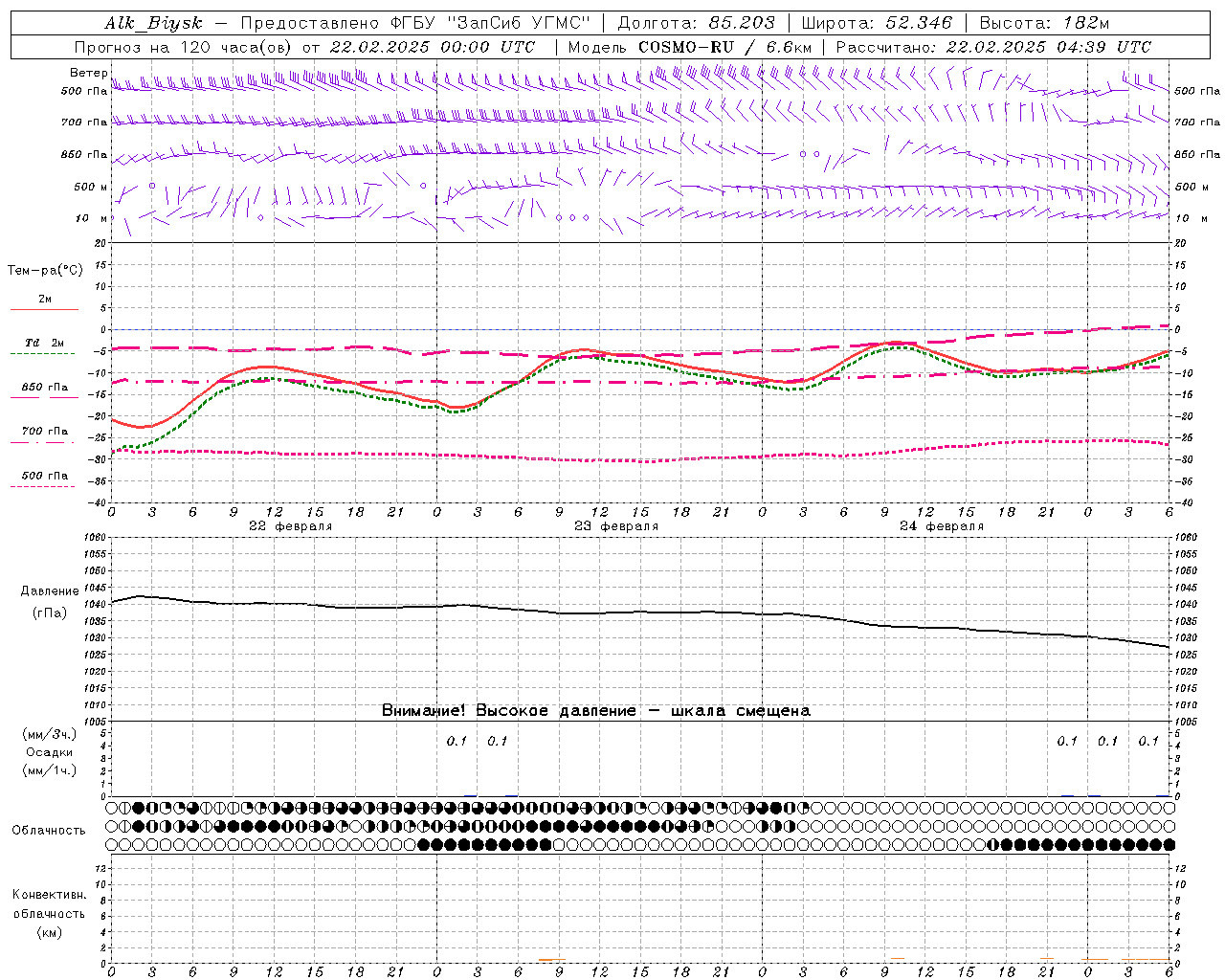
Task: Click the Облачность row label
Action: (x=49, y=830)
